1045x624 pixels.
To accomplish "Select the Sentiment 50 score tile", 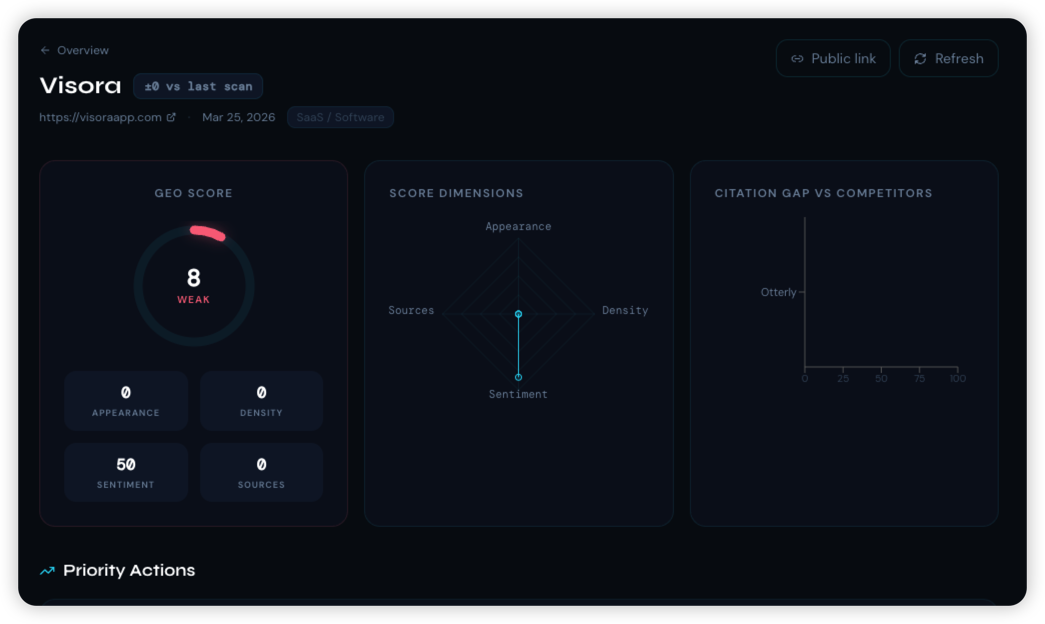I will [126, 473].
